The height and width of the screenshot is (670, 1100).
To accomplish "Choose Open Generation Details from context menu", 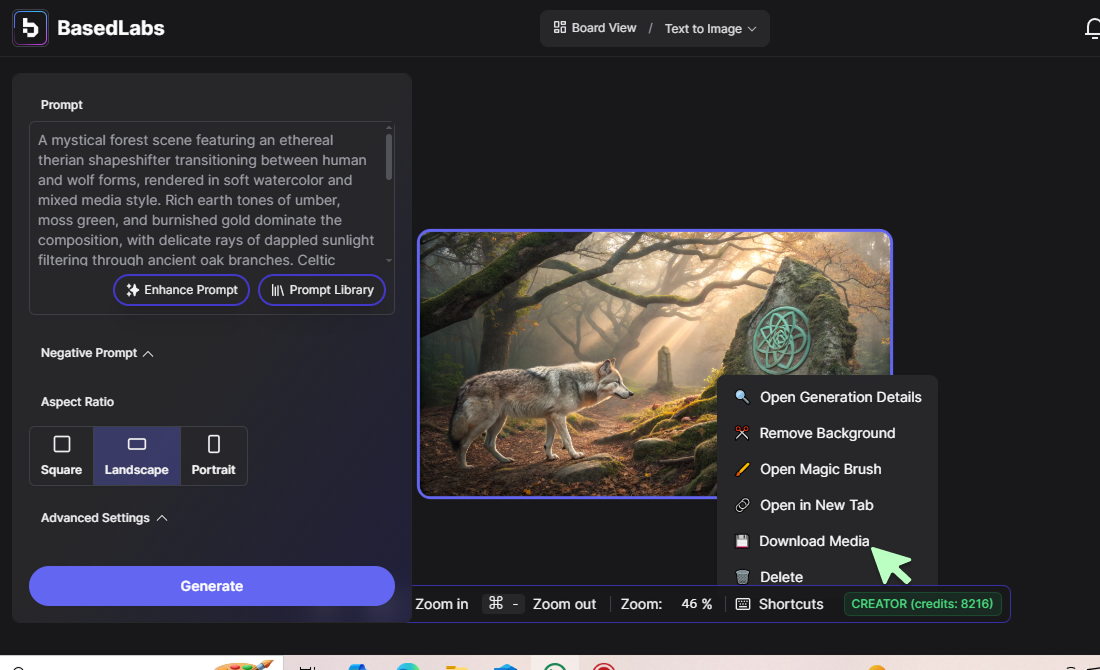I will tap(828, 397).
